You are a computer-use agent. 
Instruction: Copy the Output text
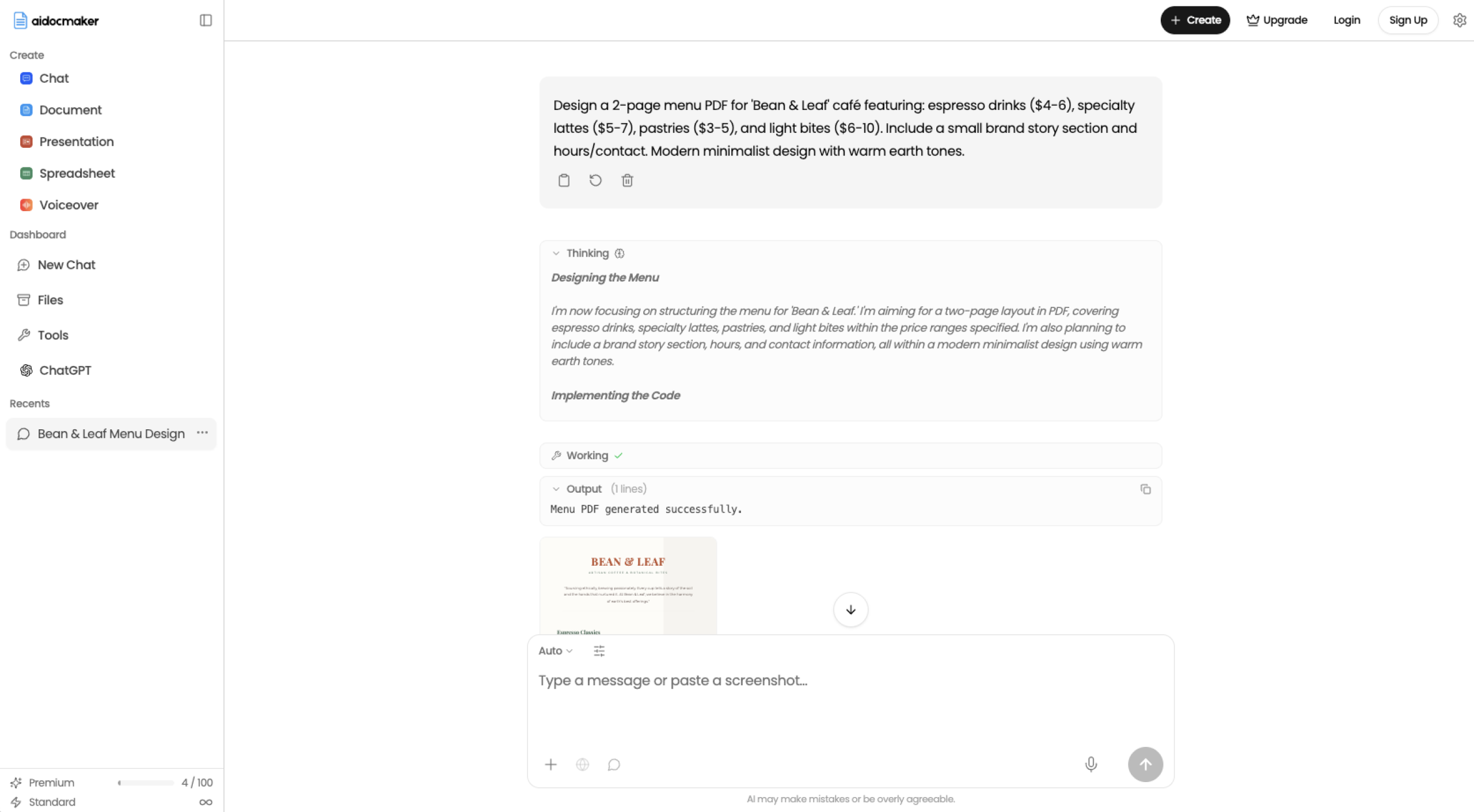[1145, 489]
